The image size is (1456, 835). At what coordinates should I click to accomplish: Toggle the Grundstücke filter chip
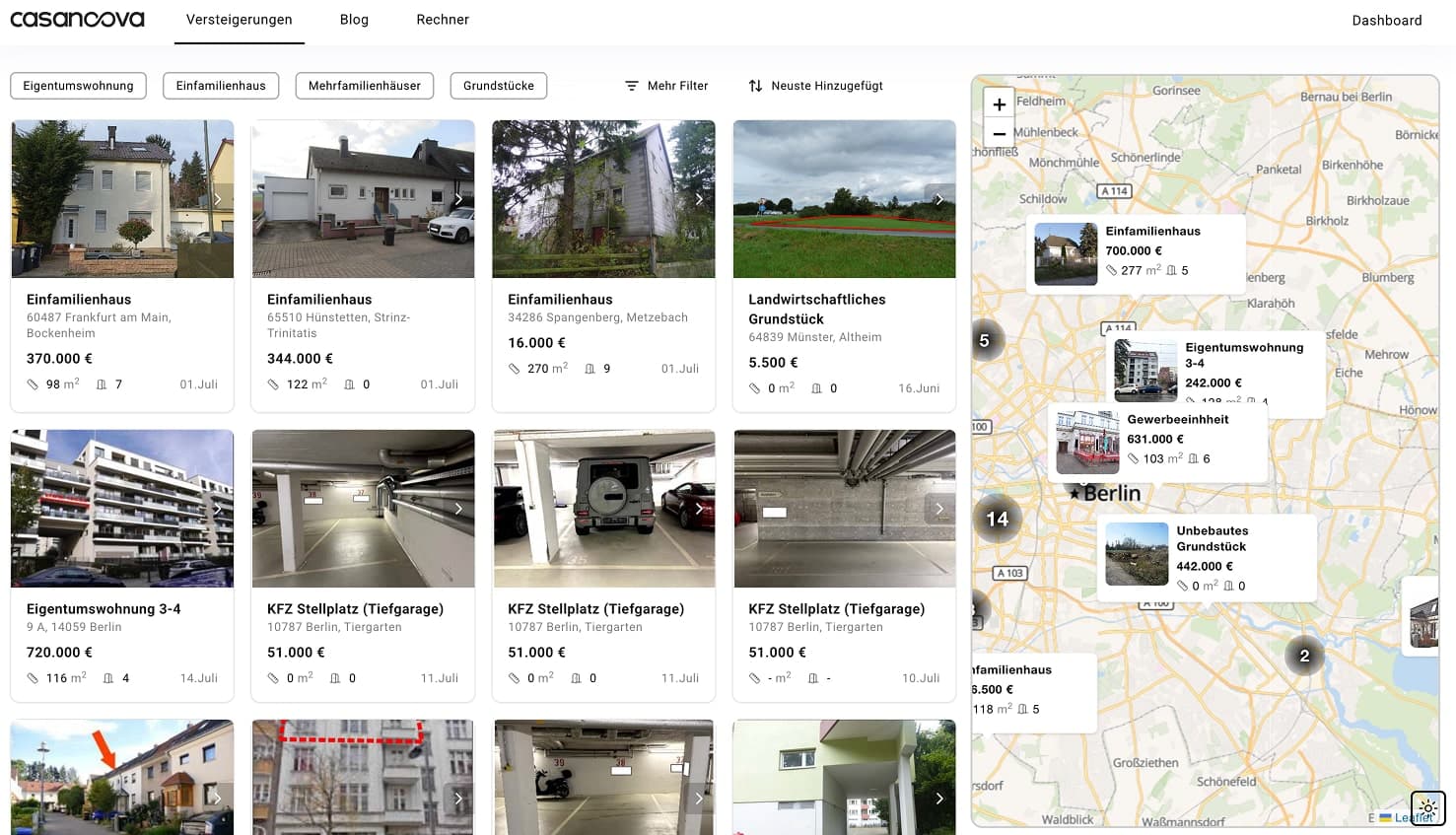[499, 86]
